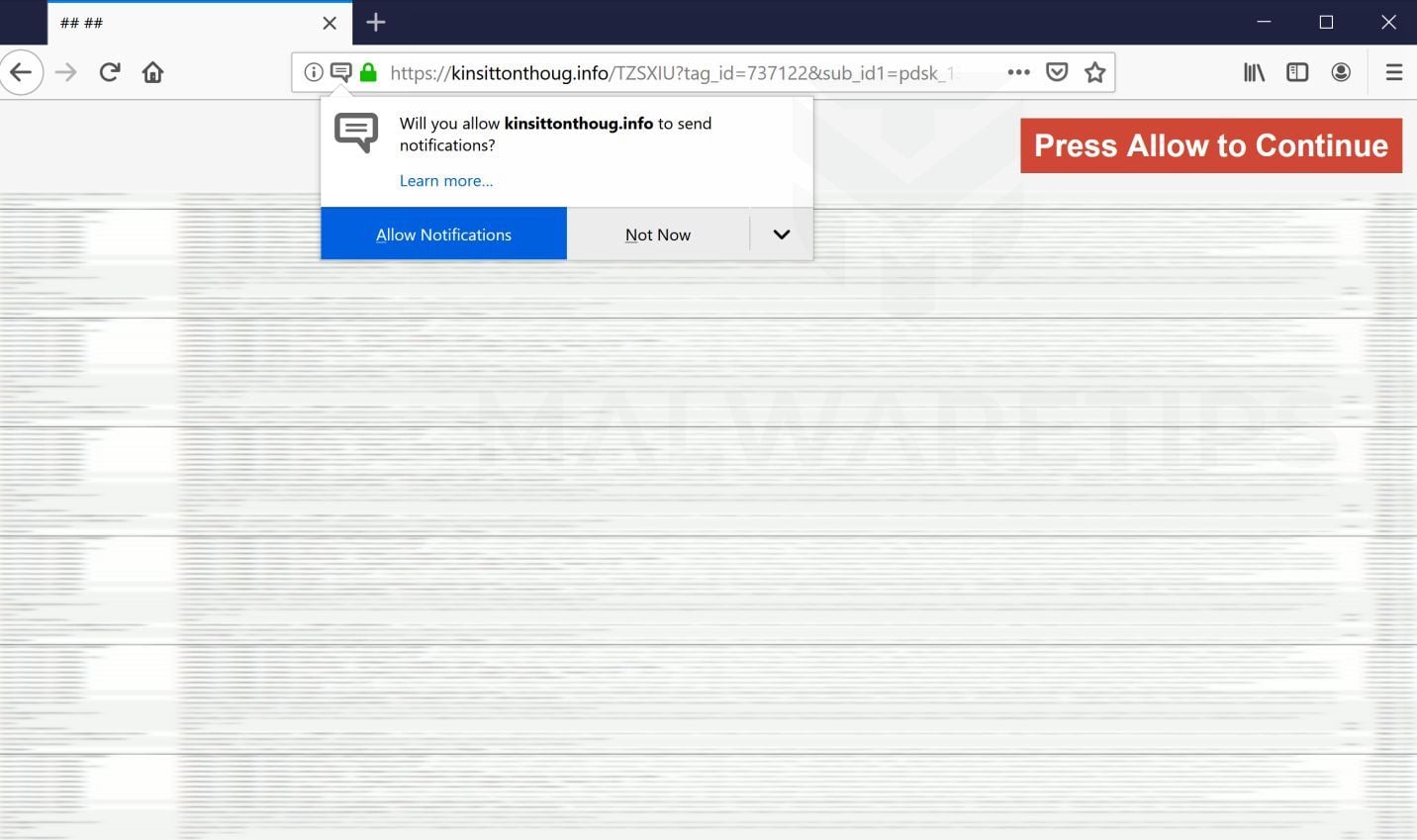This screenshot has width=1417, height=840.
Task: Maximize the Firefox window
Action: tap(1326, 22)
